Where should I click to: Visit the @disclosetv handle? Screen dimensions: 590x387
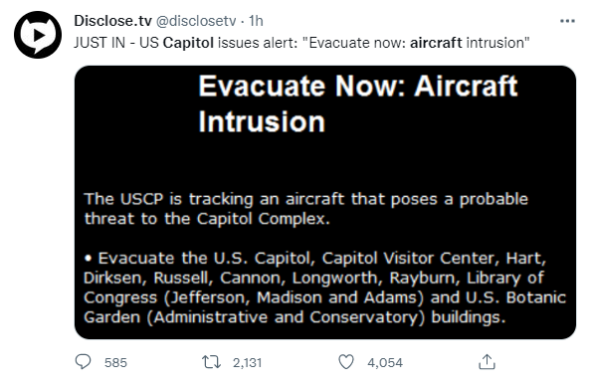pos(196,21)
